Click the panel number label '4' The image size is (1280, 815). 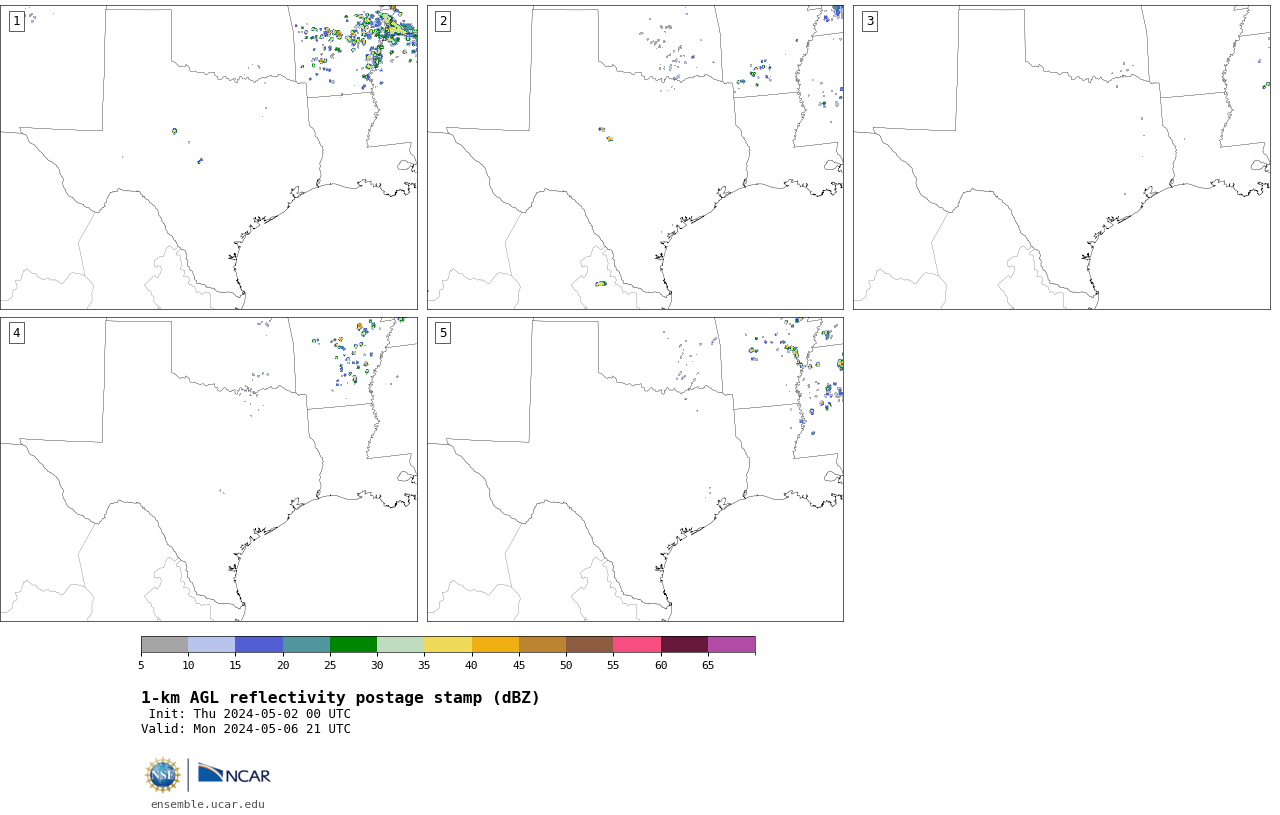(16, 333)
